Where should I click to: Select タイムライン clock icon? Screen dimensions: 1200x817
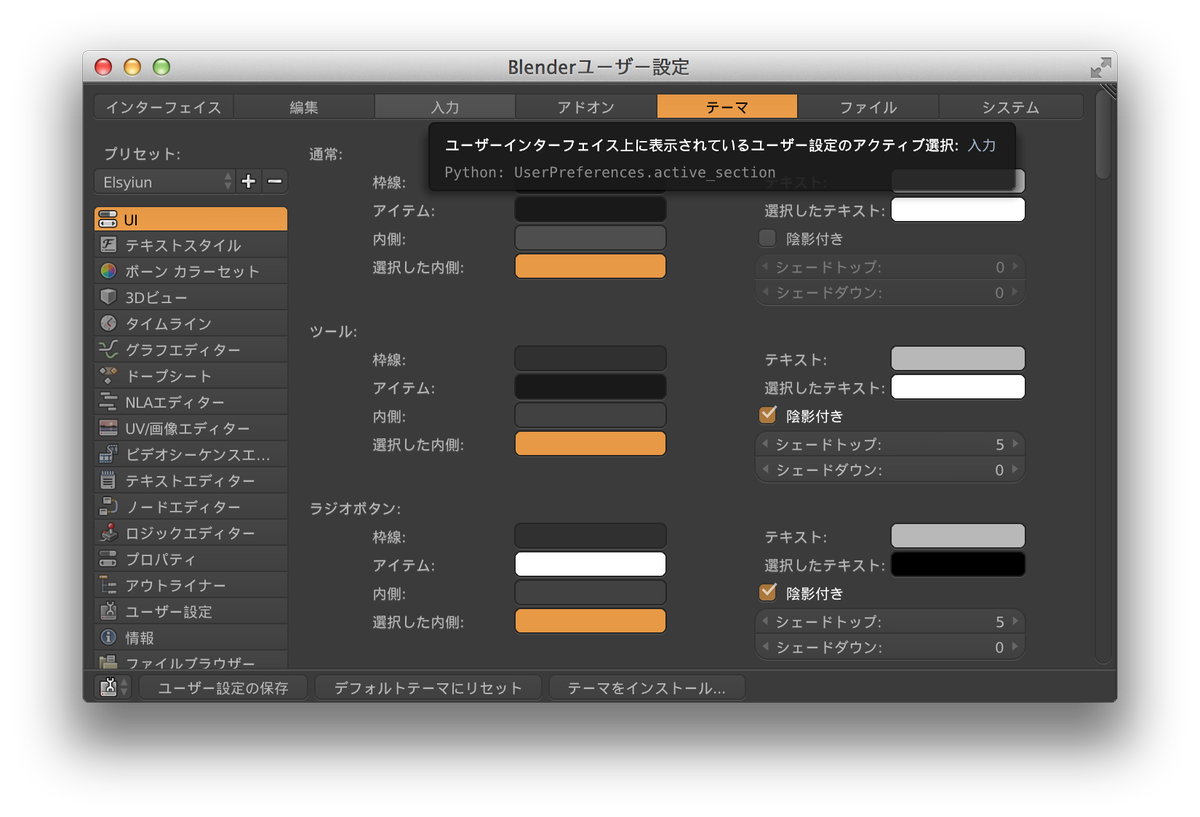tap(108, 324)
